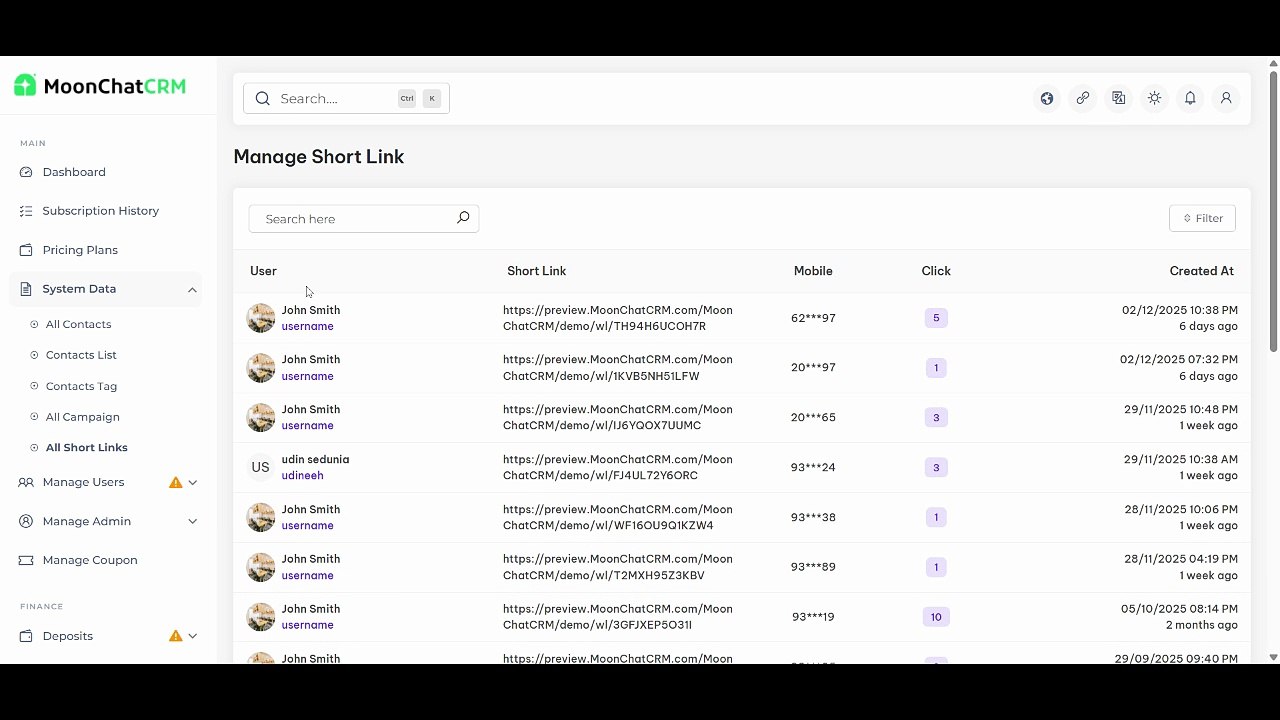Open notifications bell icon
The image size is (1280, 720).
pos(1190,98)
